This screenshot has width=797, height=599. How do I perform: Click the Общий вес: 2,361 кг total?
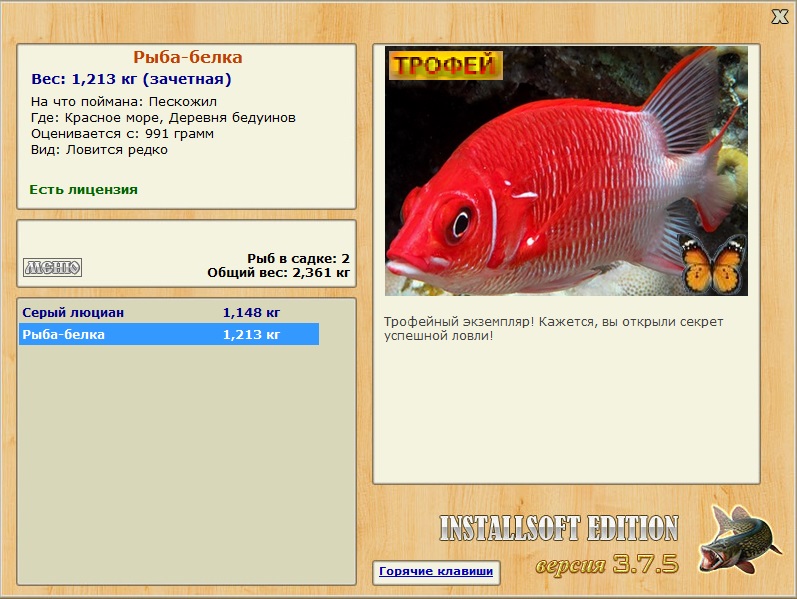[279, 273]
